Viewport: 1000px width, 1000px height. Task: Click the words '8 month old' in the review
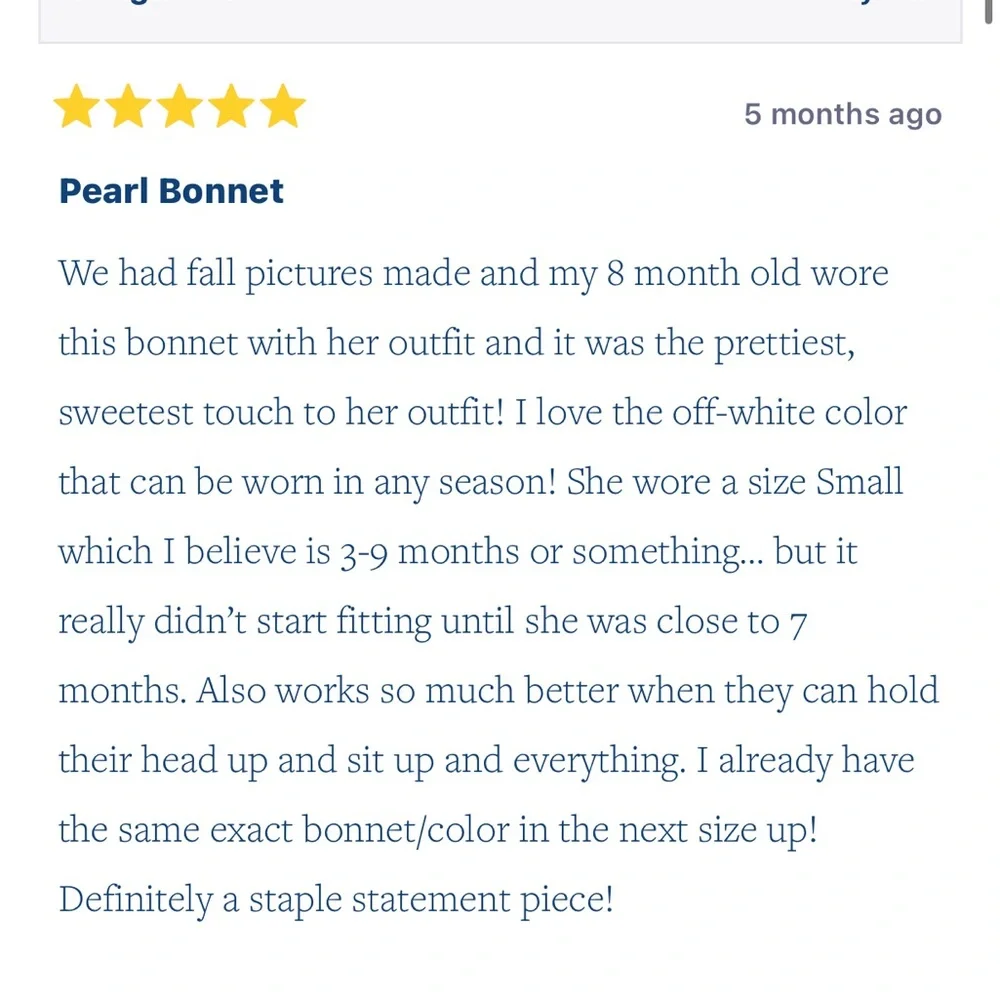tap(703, 273)
